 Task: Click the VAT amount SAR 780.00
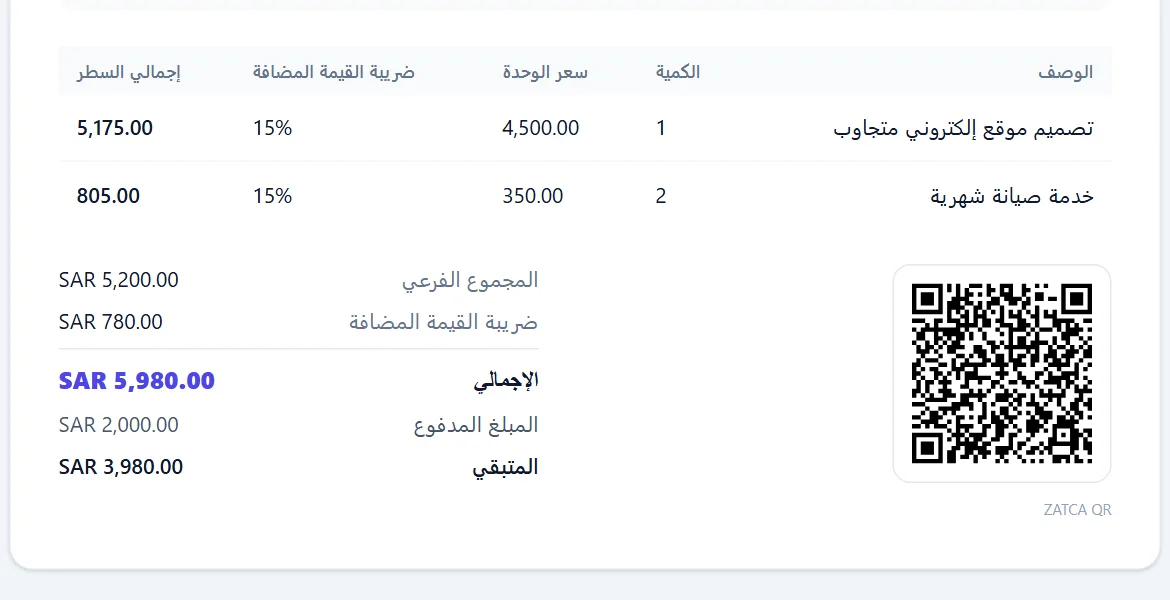click(x=110, y=322)
